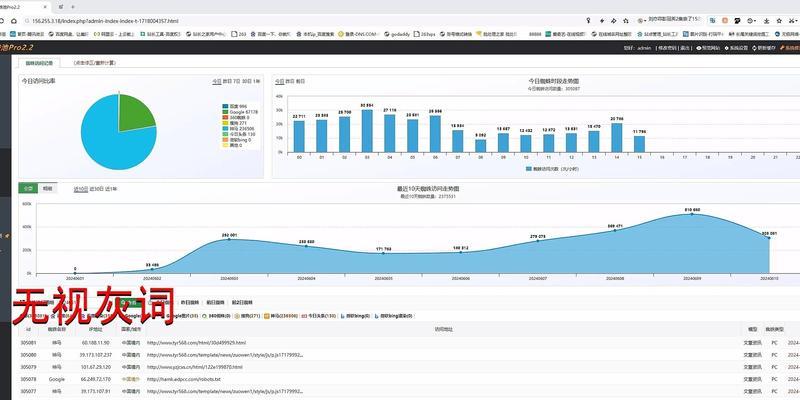The height and width of the screenshot is (400, 800).
Task: Click the 20240609 peak point 510 660
Action: point(692,214)
